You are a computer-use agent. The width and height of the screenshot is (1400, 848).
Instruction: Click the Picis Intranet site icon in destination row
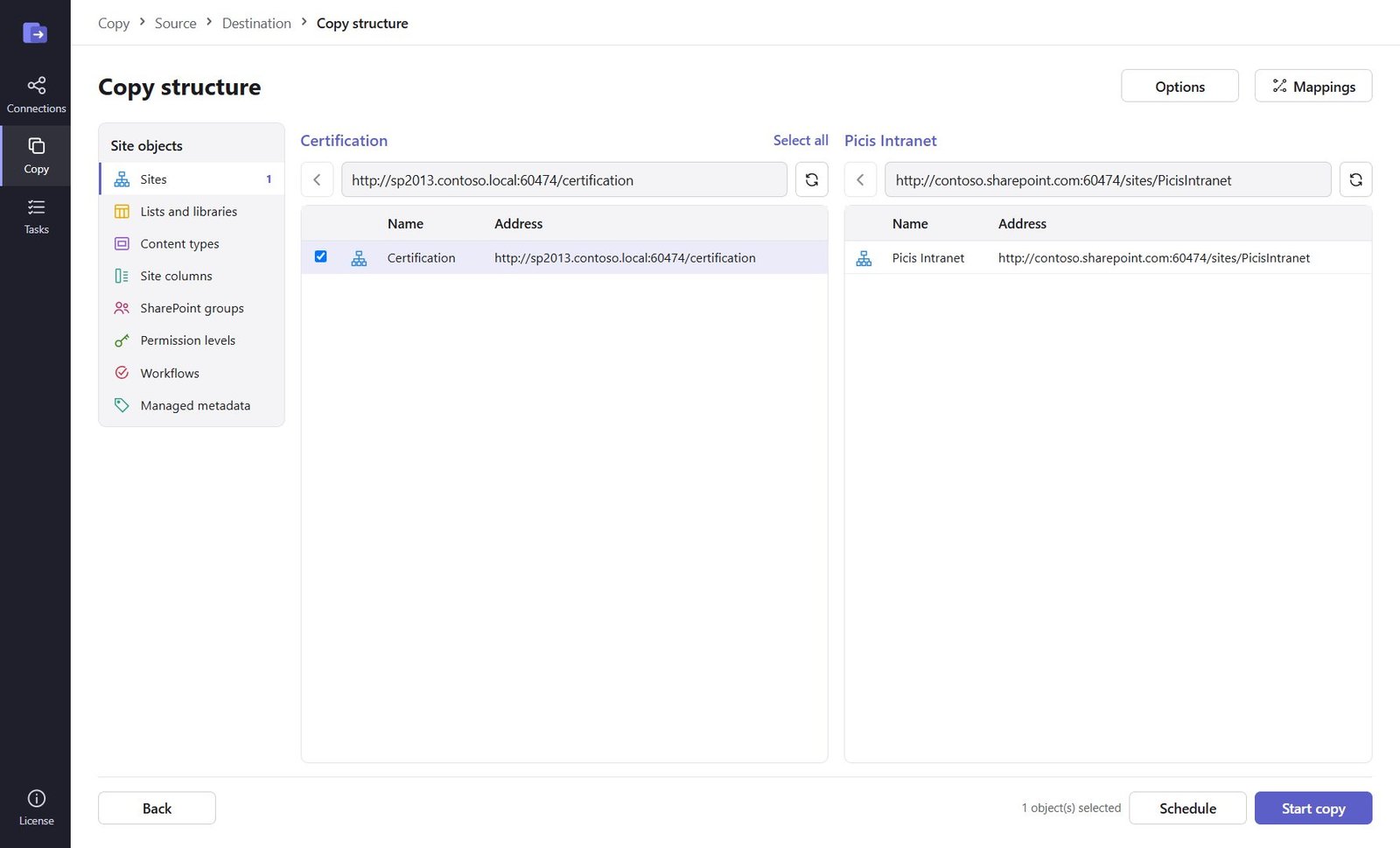click(864, 258)
